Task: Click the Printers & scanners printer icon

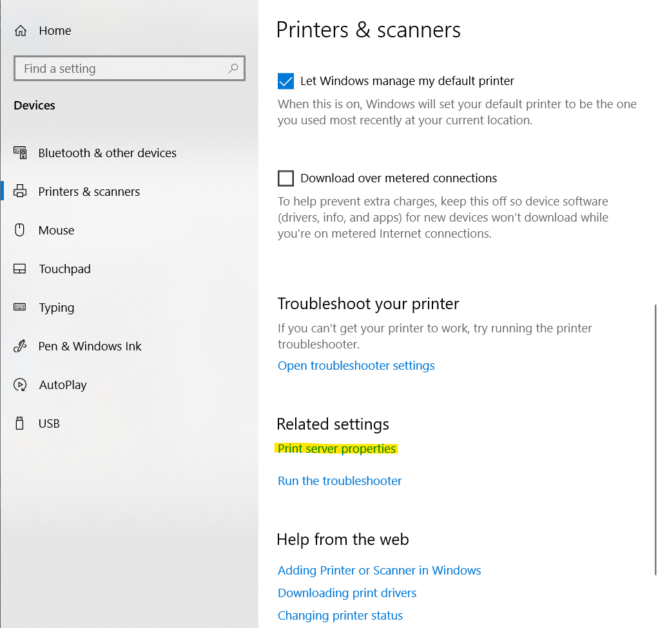Action: pos(20,191)
